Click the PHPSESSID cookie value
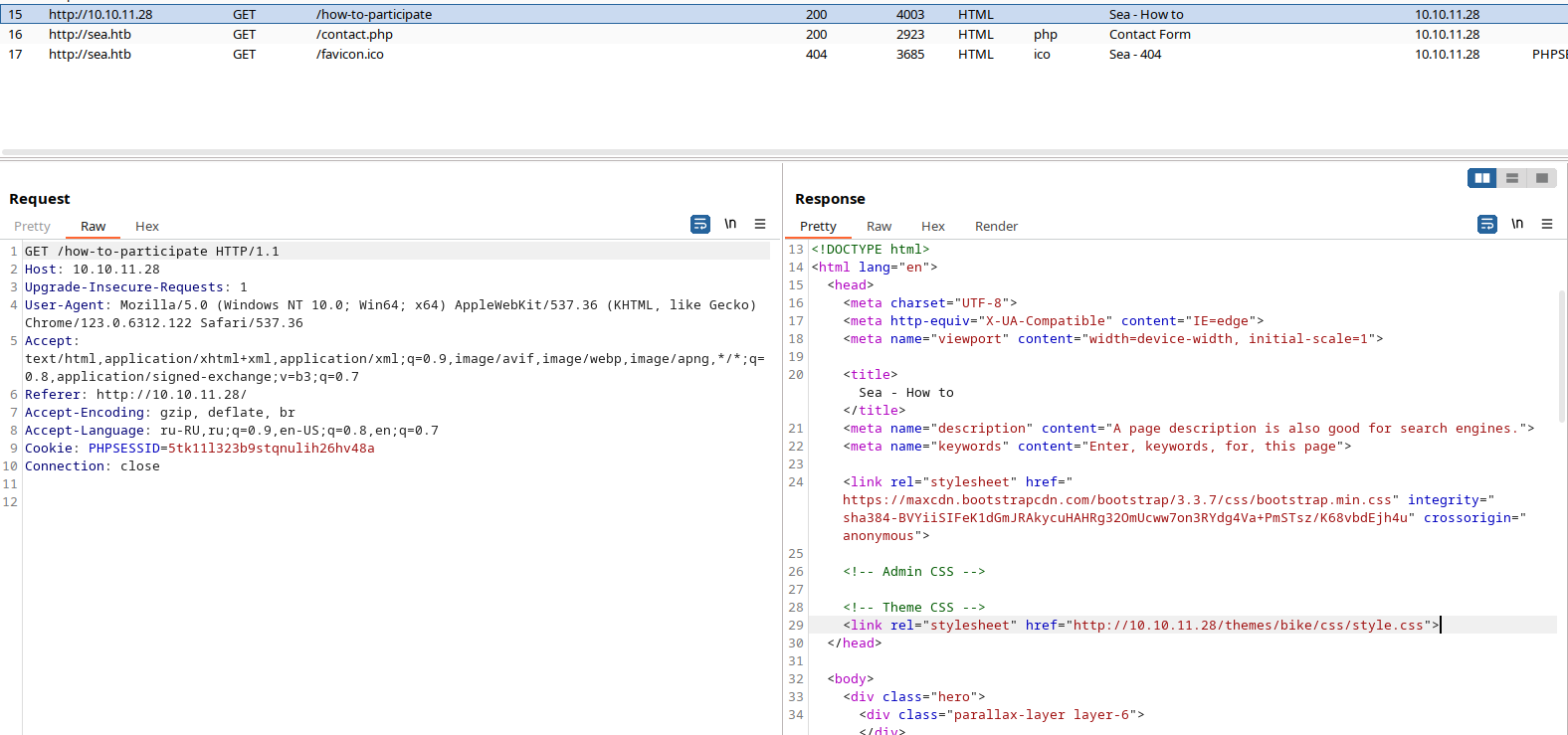This screenshot has width=1568, height=735. 272,449
